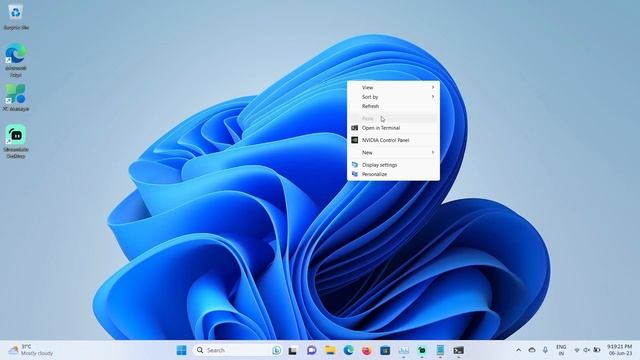Choose Paste in the context menu

pos(393,118)
